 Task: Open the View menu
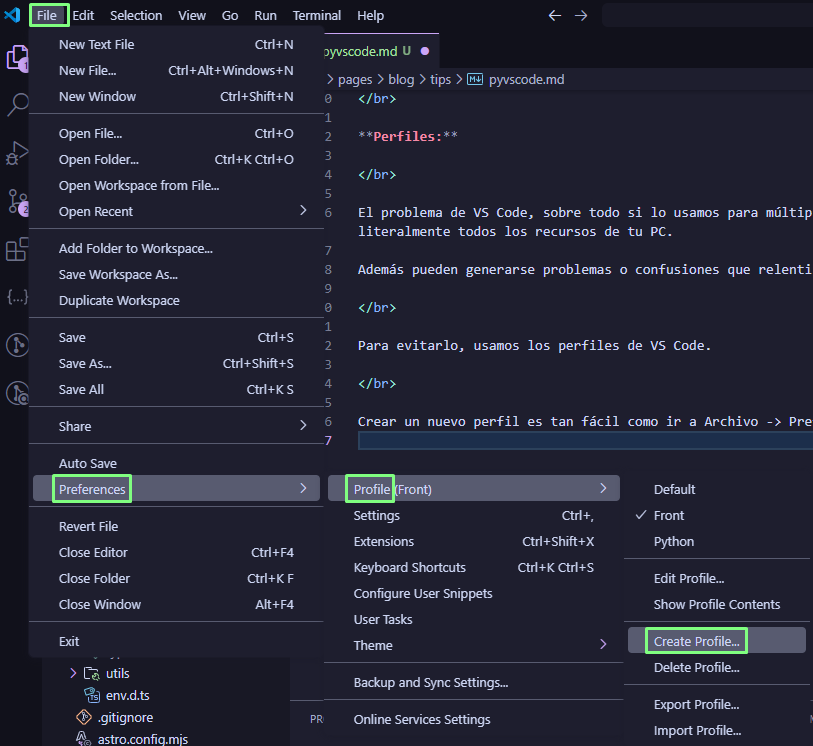(x=192, y=16)
